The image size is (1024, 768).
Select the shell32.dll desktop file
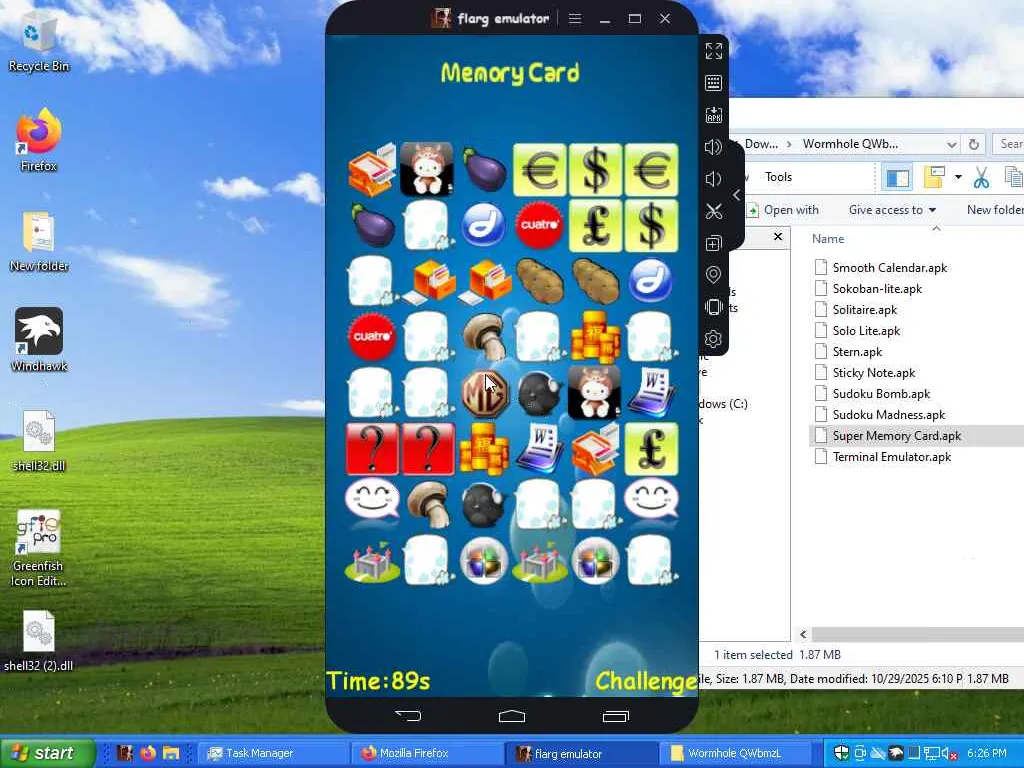[39, 441]
